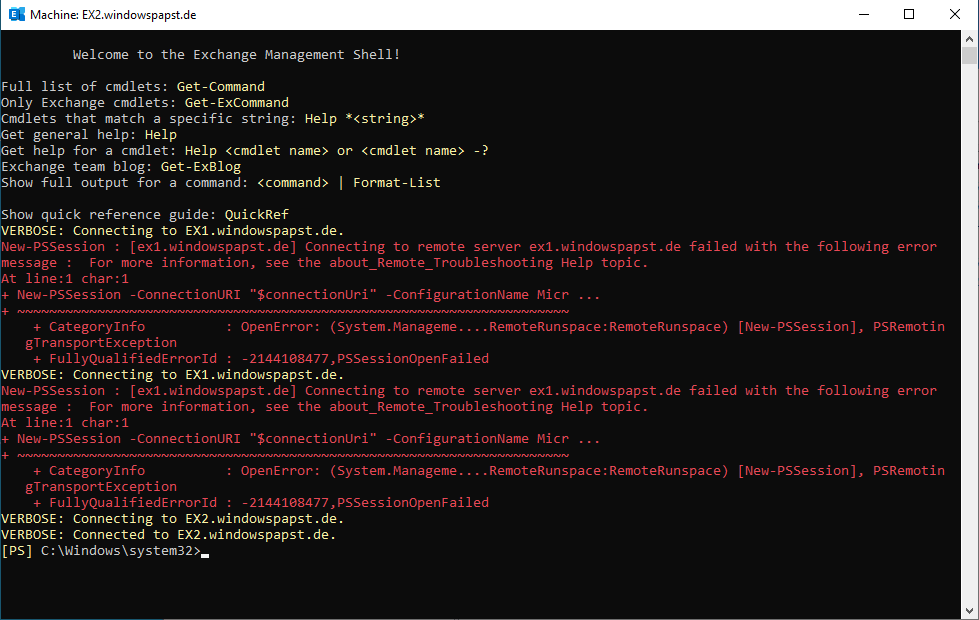979x620 pixels.
Task: Click the Get-ExBlog cmdlet text
Action: point(201,167)
